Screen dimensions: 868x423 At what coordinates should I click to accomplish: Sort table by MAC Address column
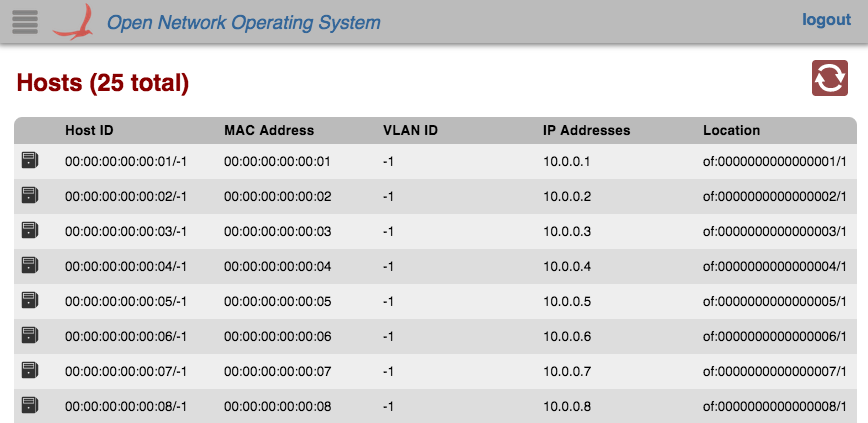(x=269, y=130)
